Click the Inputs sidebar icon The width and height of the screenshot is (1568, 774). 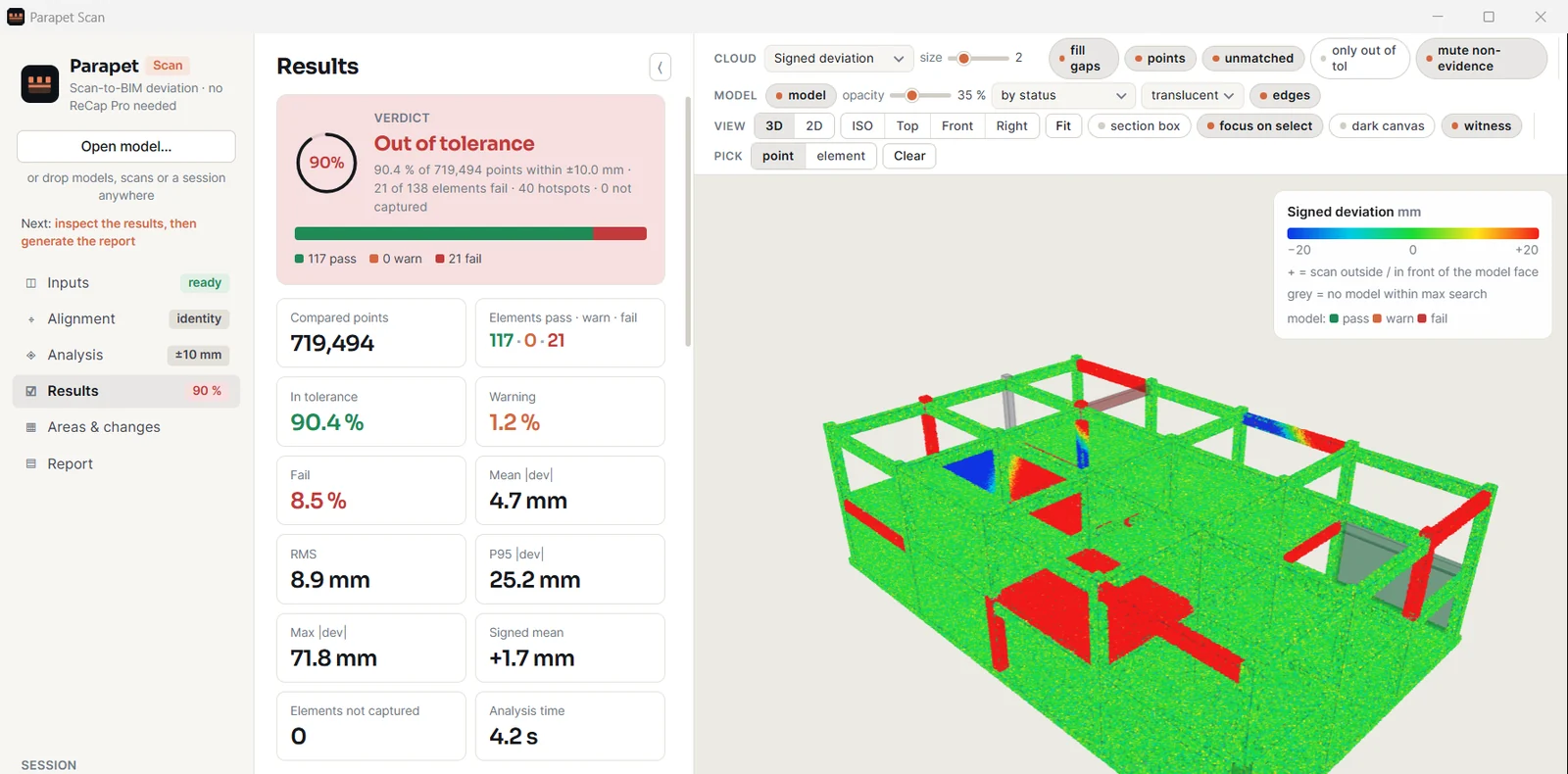(x=31, y=283)
